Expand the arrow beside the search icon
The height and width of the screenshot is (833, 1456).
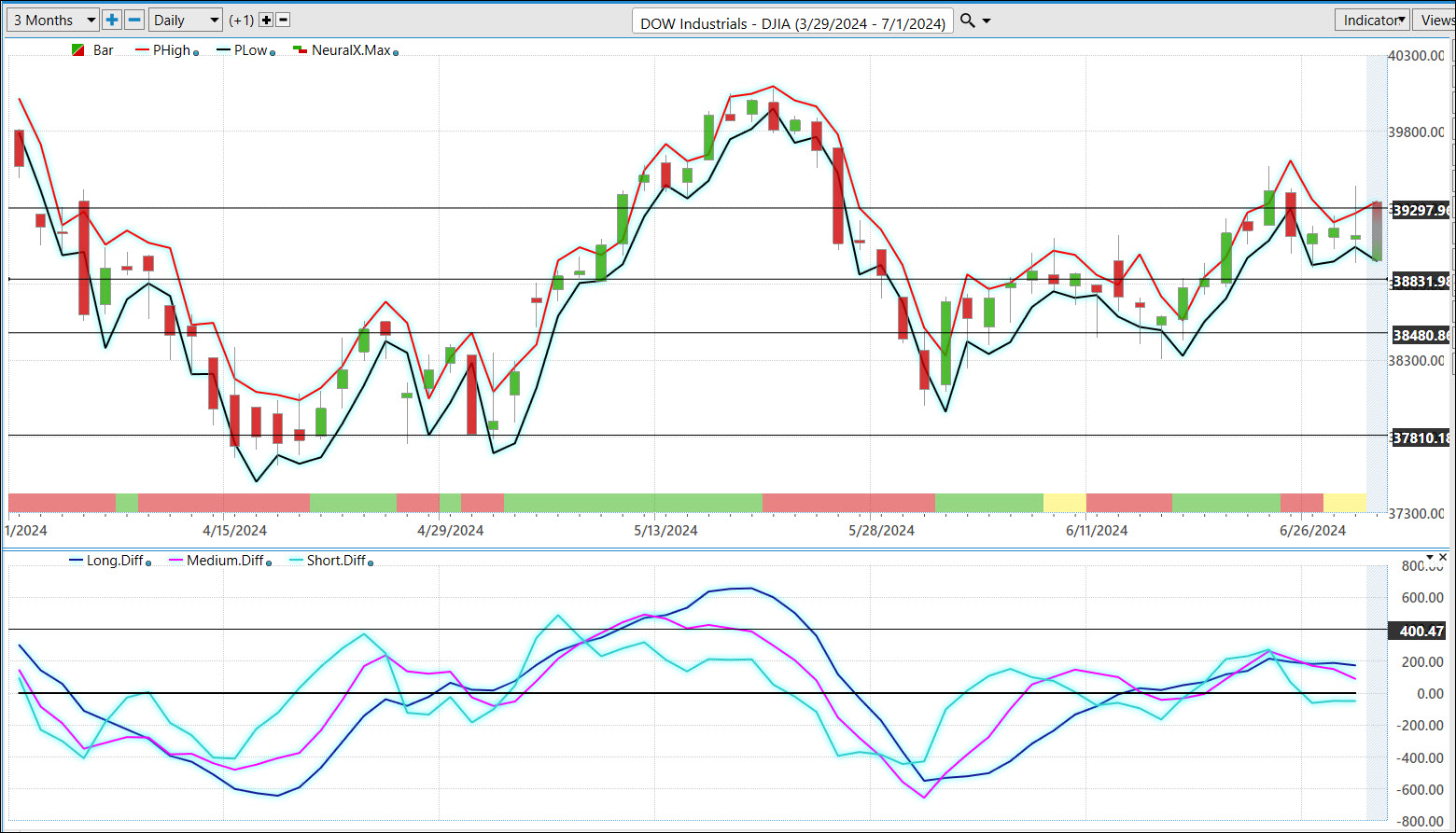[x=987, y=21]
